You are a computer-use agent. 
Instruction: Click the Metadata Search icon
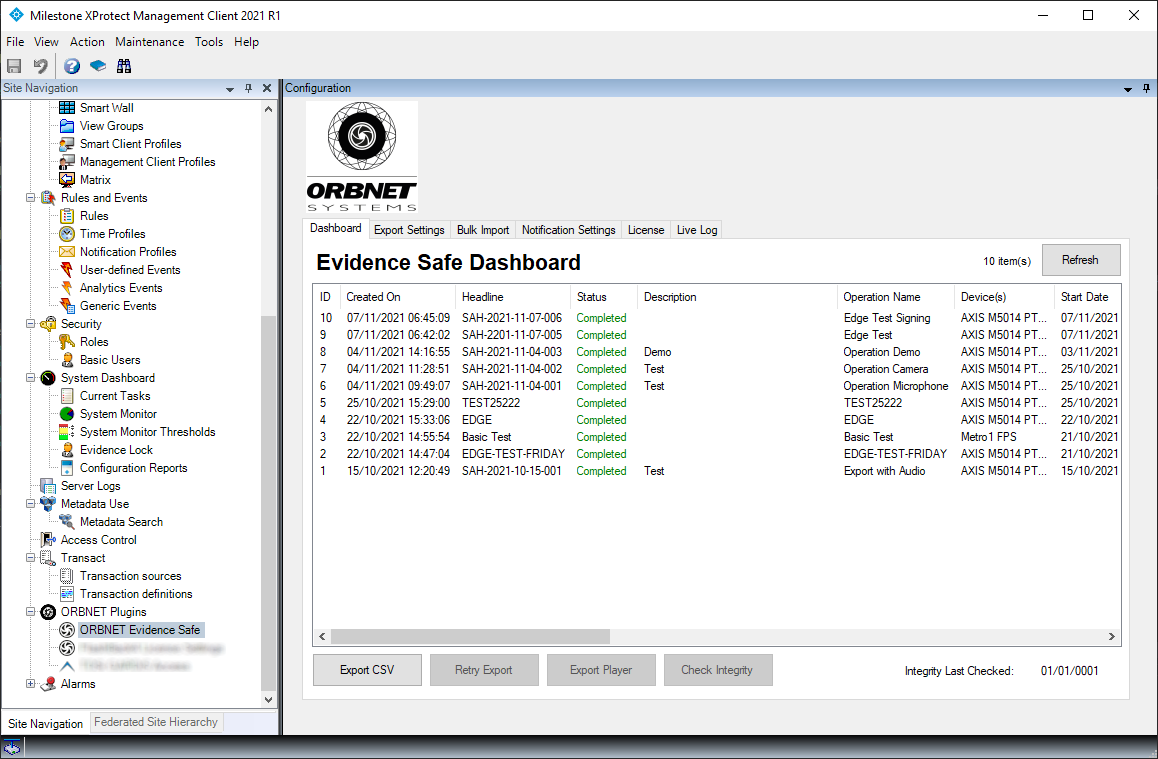click(x=67, y=522)
